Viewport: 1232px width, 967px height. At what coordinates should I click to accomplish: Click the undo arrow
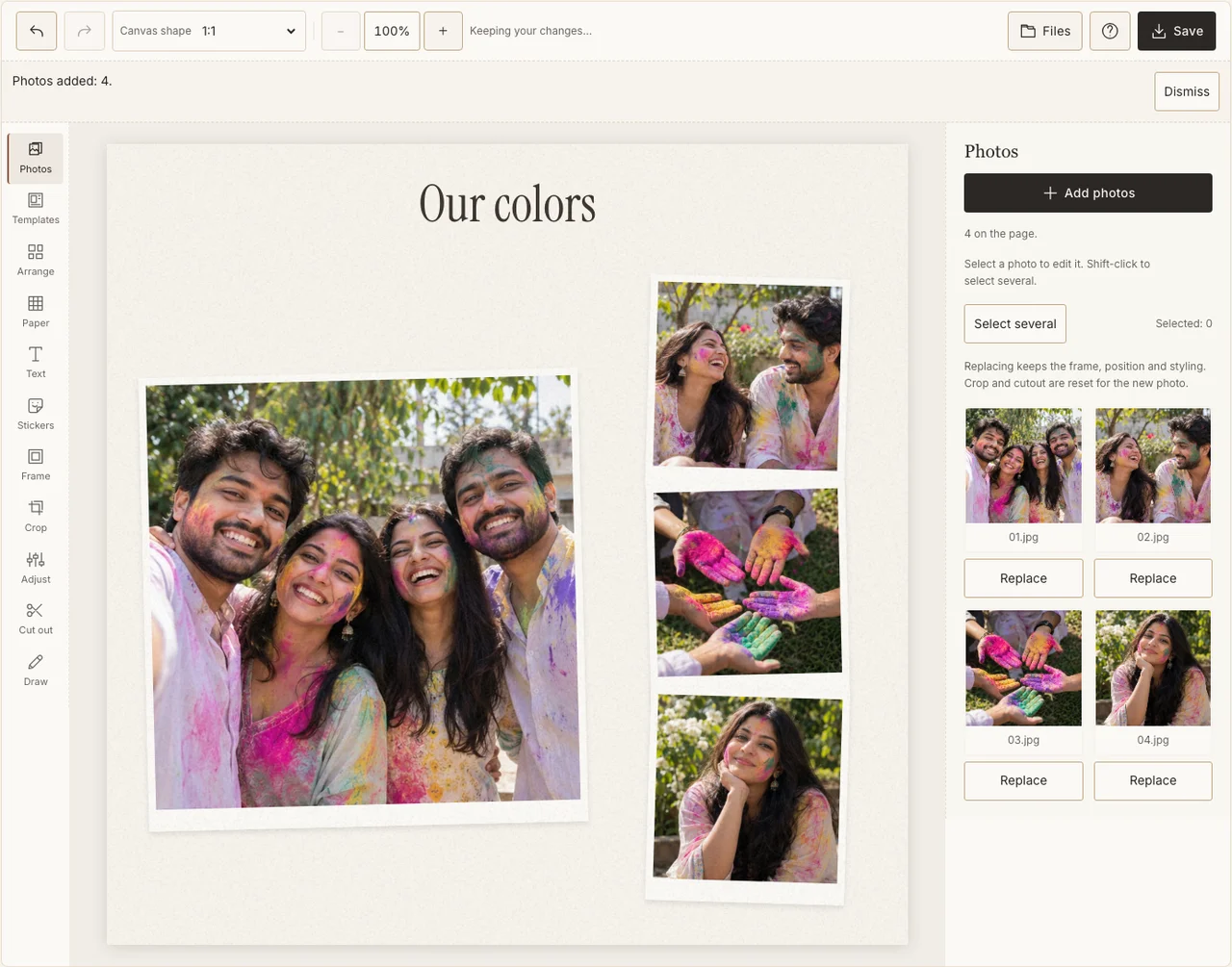[x=37, y=31]
